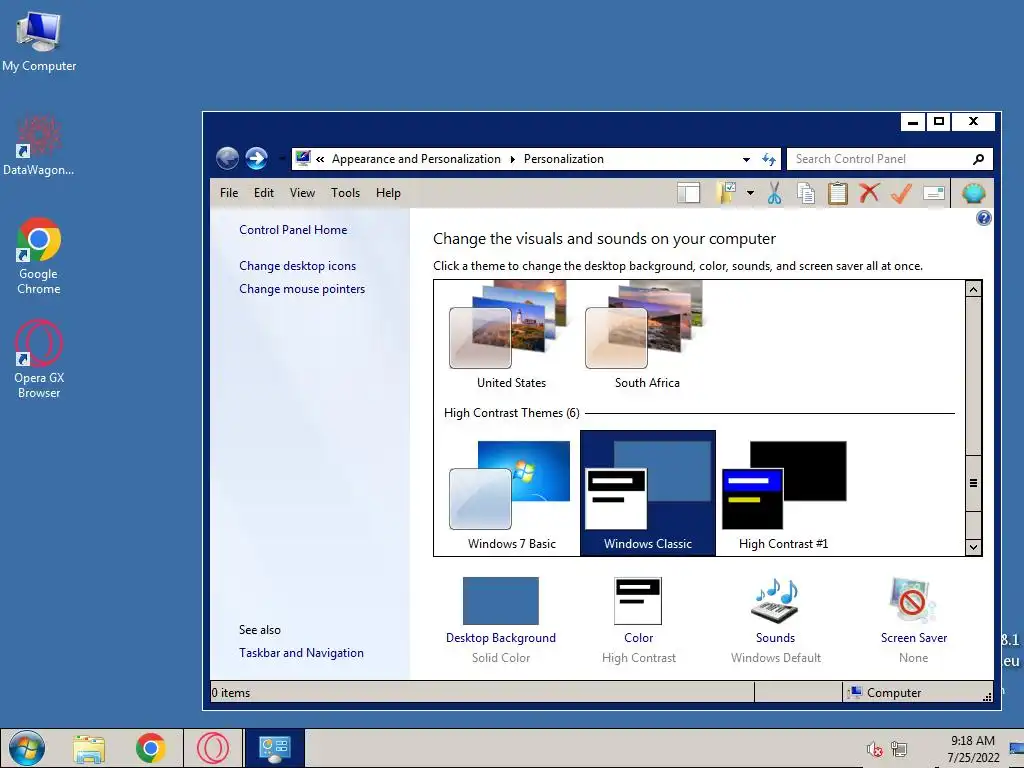Click the Personalization taskbar button
Image resolution: width=1024 pixels, height=768 pixels.
click(x=274, y=748)
